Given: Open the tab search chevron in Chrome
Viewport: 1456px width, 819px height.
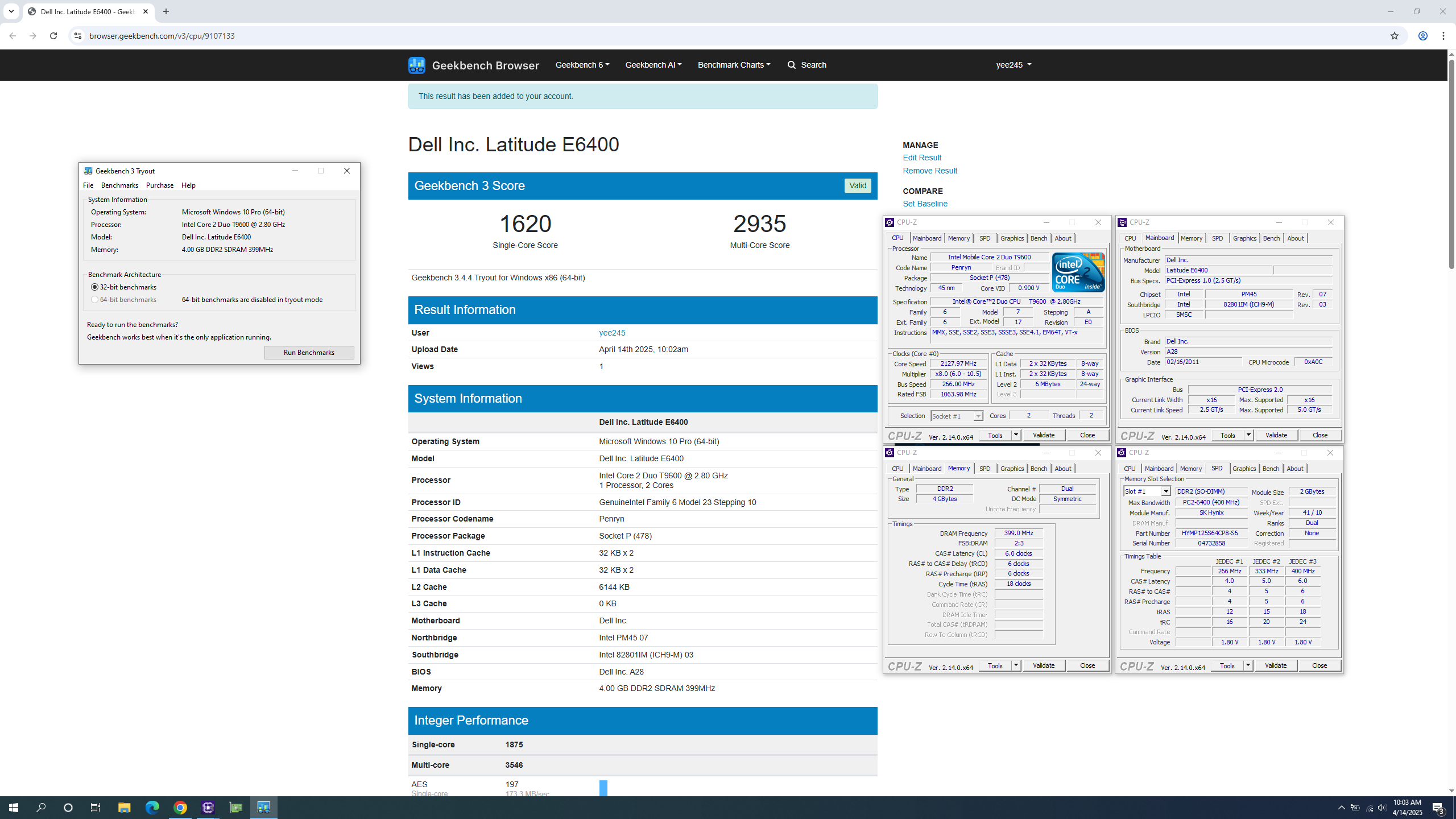Looking at the screenshot, I should pyautogui.click(x=11, y=11).
